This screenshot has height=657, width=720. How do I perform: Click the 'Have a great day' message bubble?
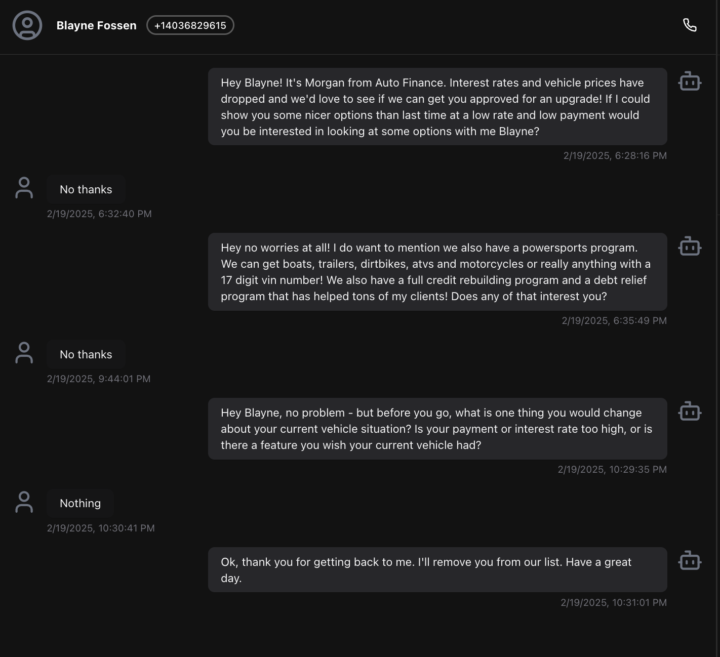click(x=437, y=569)
